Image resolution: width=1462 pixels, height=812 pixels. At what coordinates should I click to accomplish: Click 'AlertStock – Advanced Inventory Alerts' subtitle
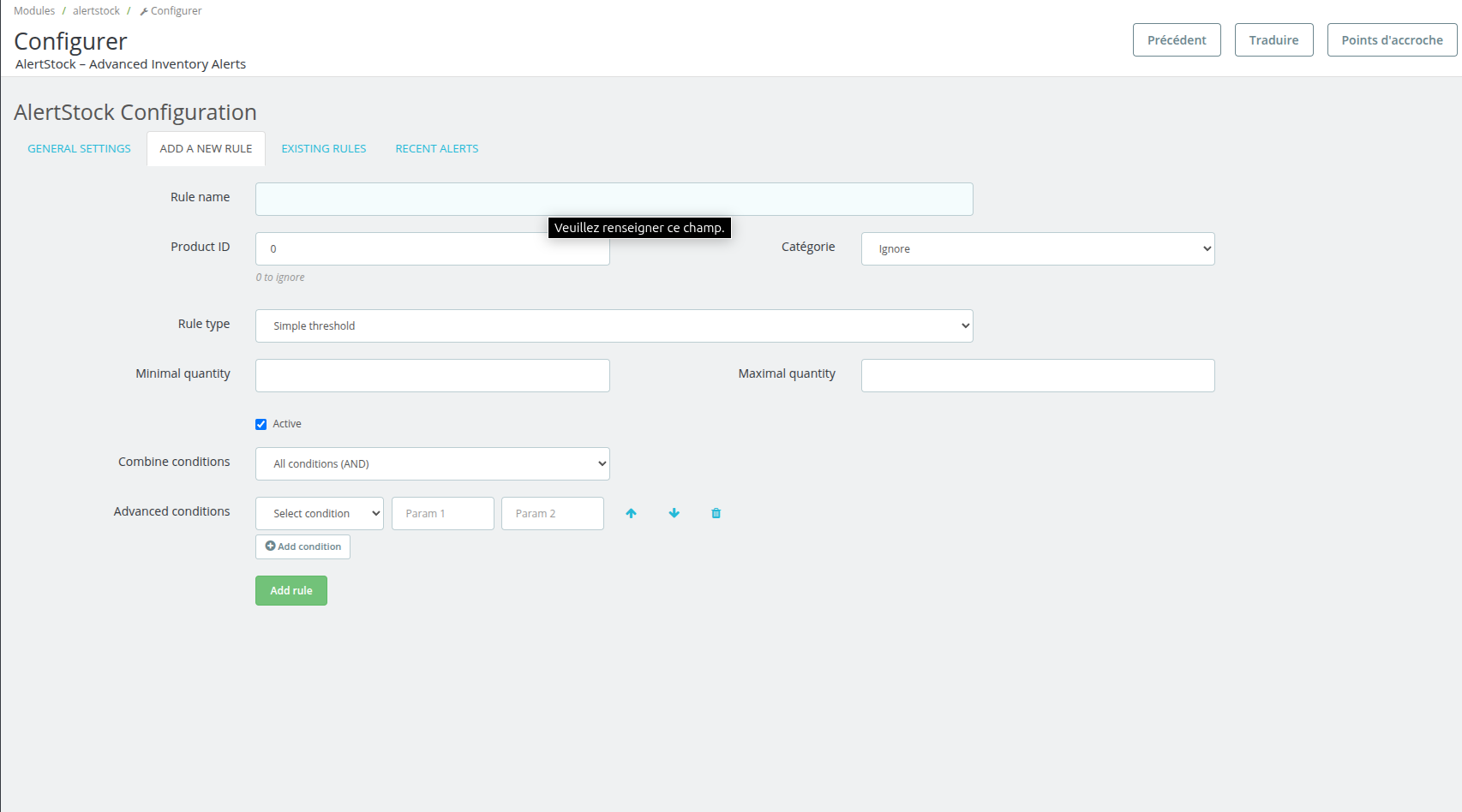[x=130, y=64]
